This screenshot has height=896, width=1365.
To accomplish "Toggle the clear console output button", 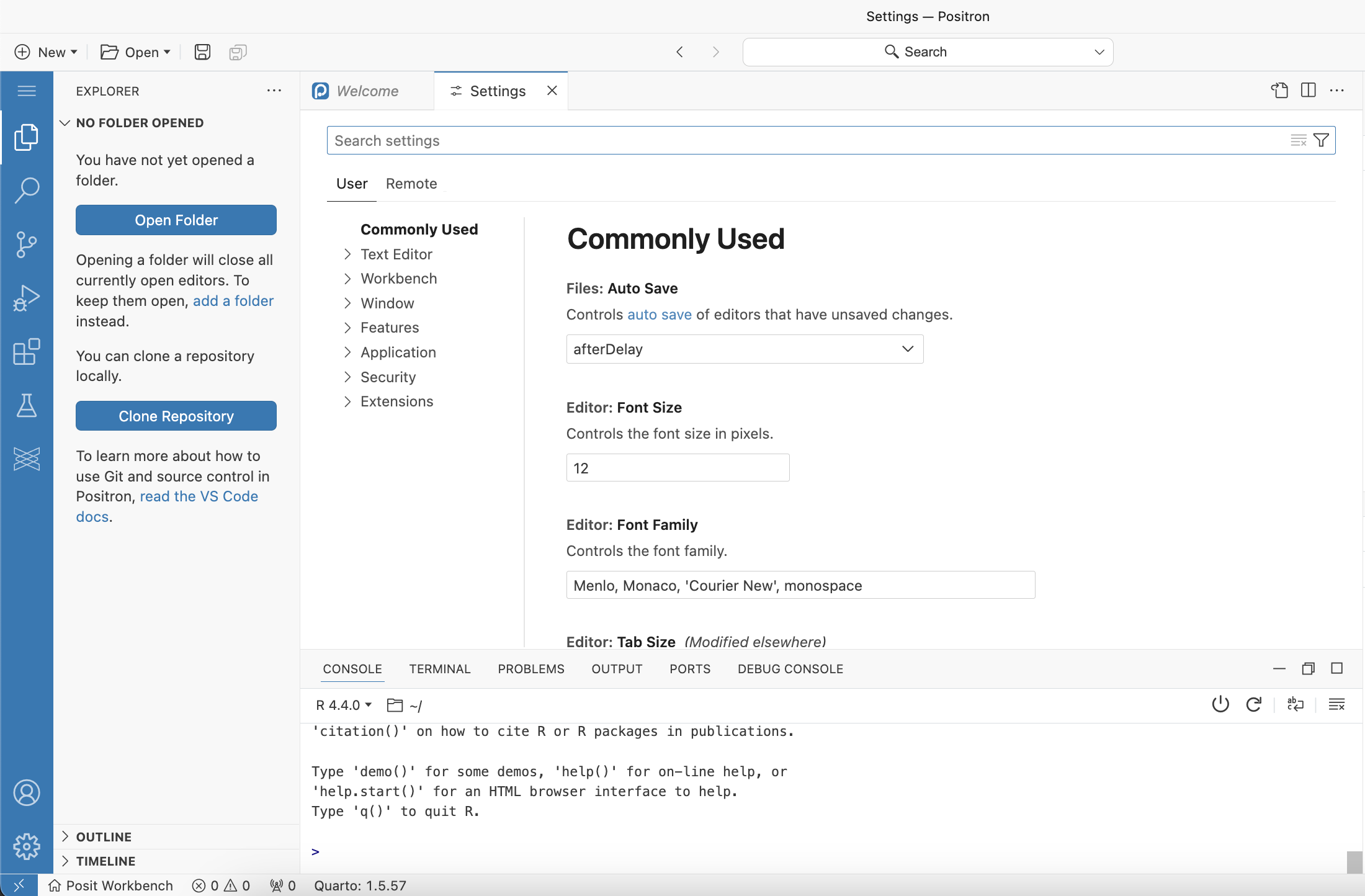I will 1337,704.
